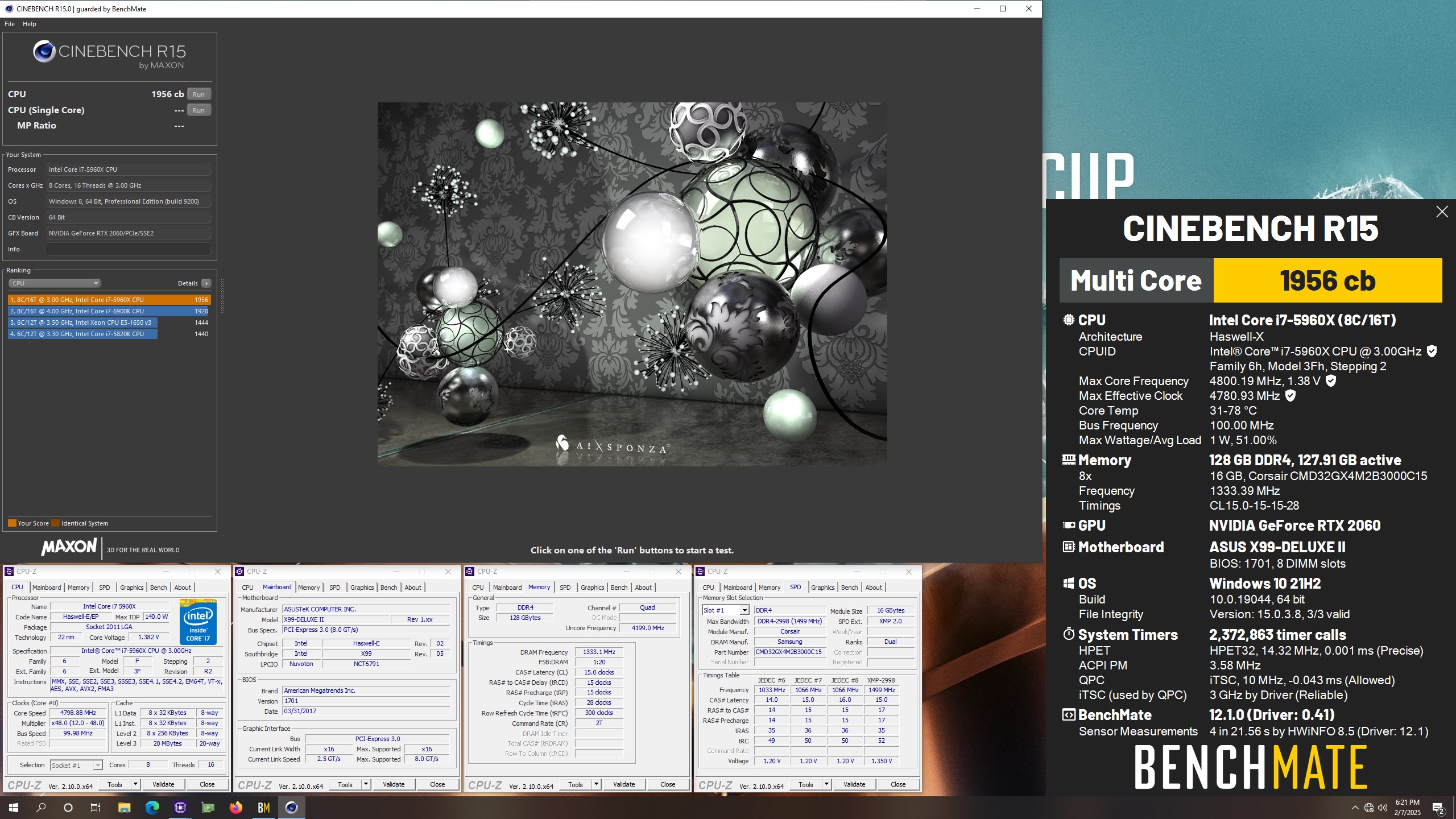Click DRAM Frequency 1333.1 MHz value
The width and height of the screenshot is (1456, 819).
click(x=599, y=652)
